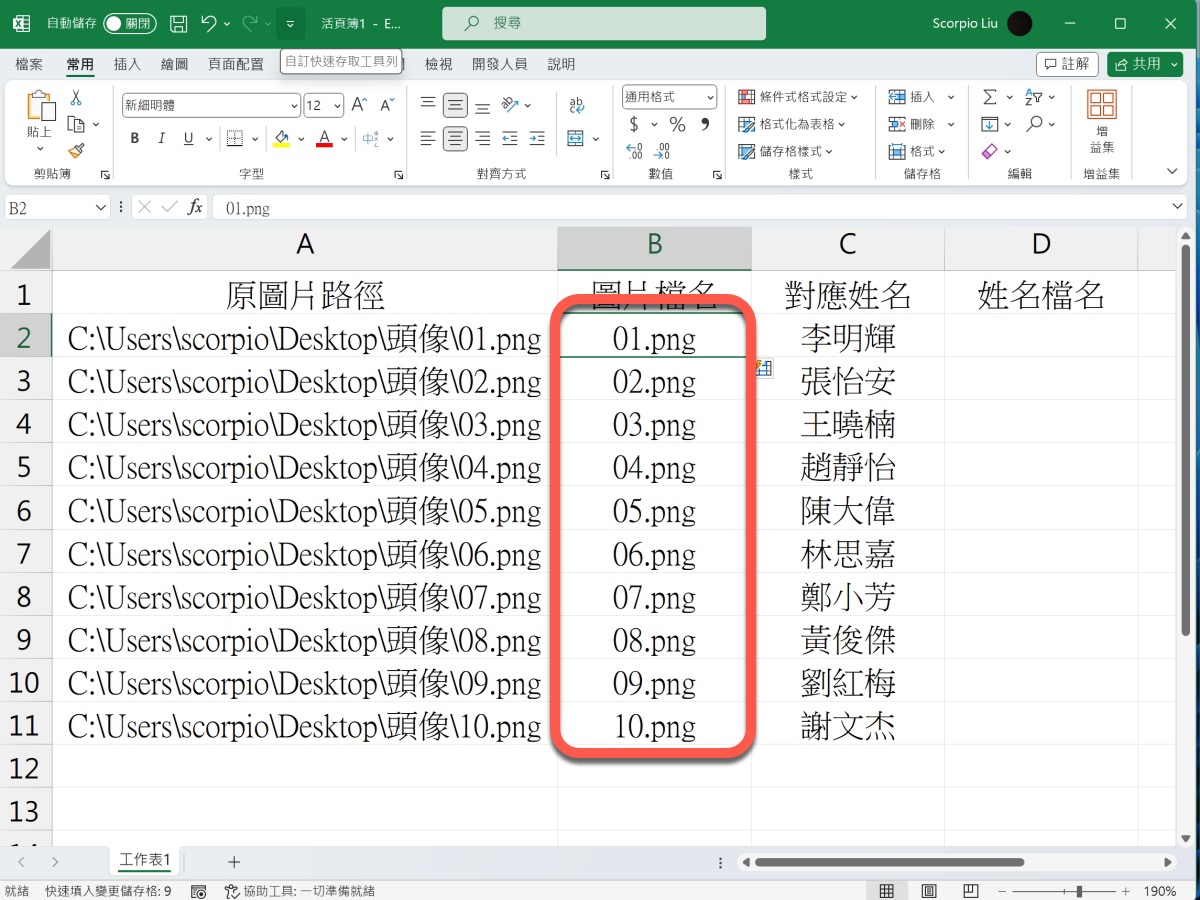Click the 註解 (Comments) button
Image resolution: width=1200 pixels, height=900 pixels.
point(1067,64)
